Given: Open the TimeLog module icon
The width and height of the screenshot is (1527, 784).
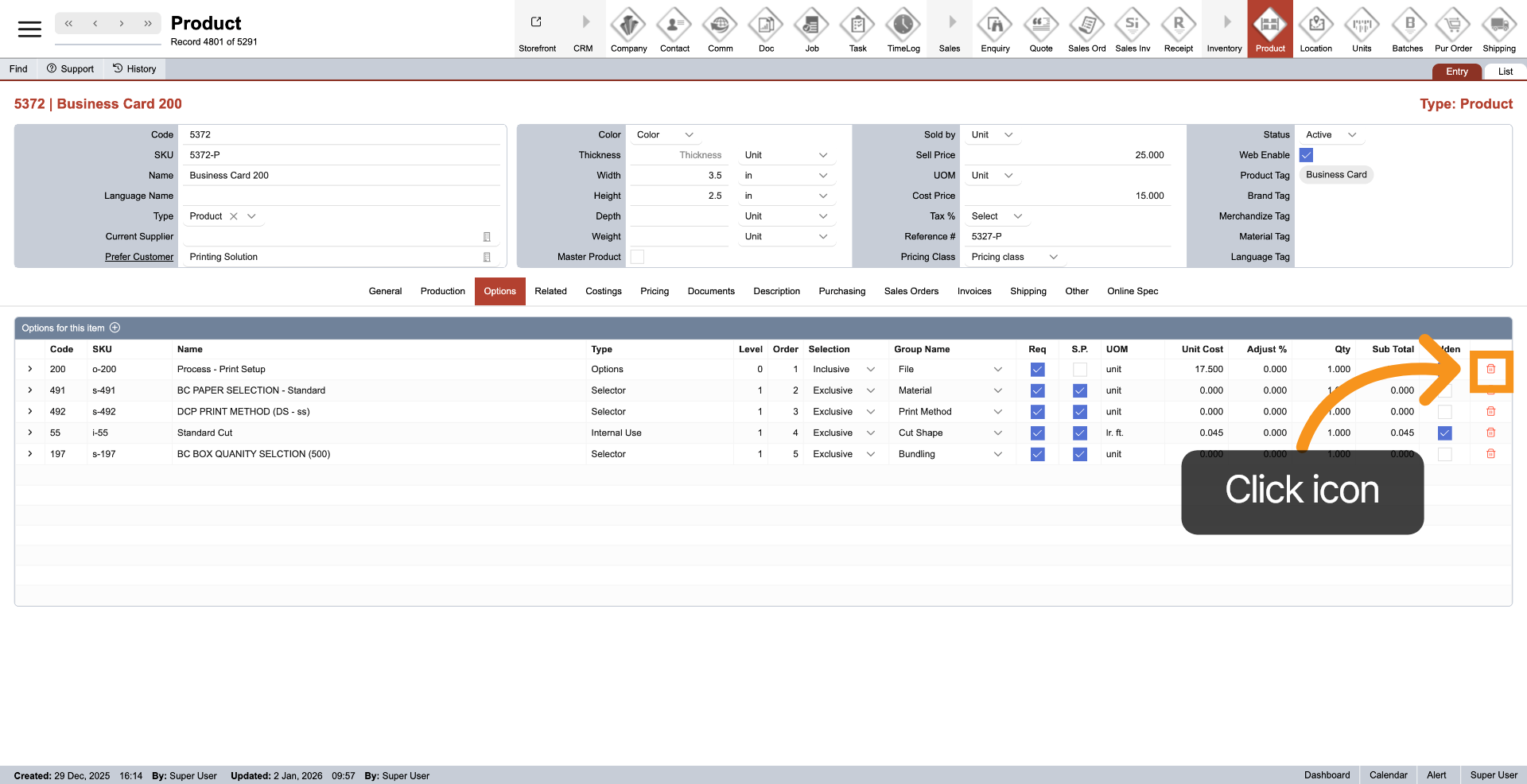Looking at the screenshot, I should pos(903,26).
